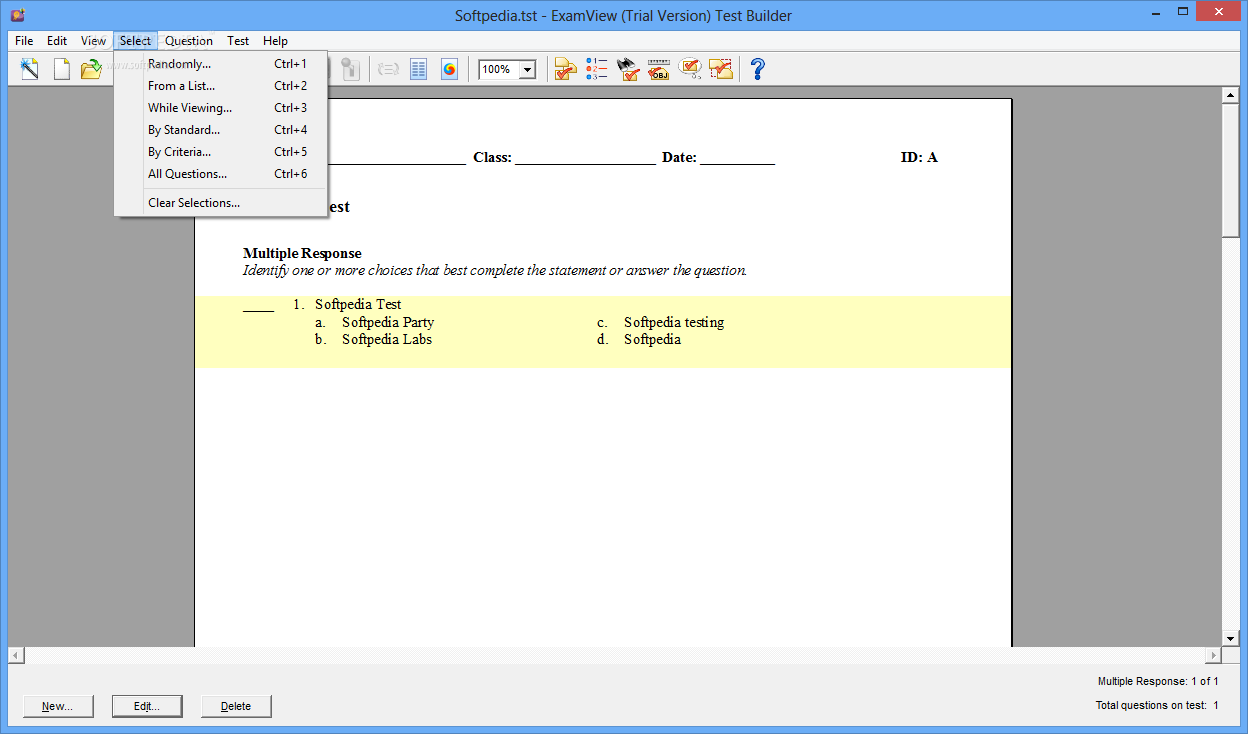This screenshot has width=1248, height=734.
Task: Choose Randomly... from the Select menu
Action: (221, 64)
